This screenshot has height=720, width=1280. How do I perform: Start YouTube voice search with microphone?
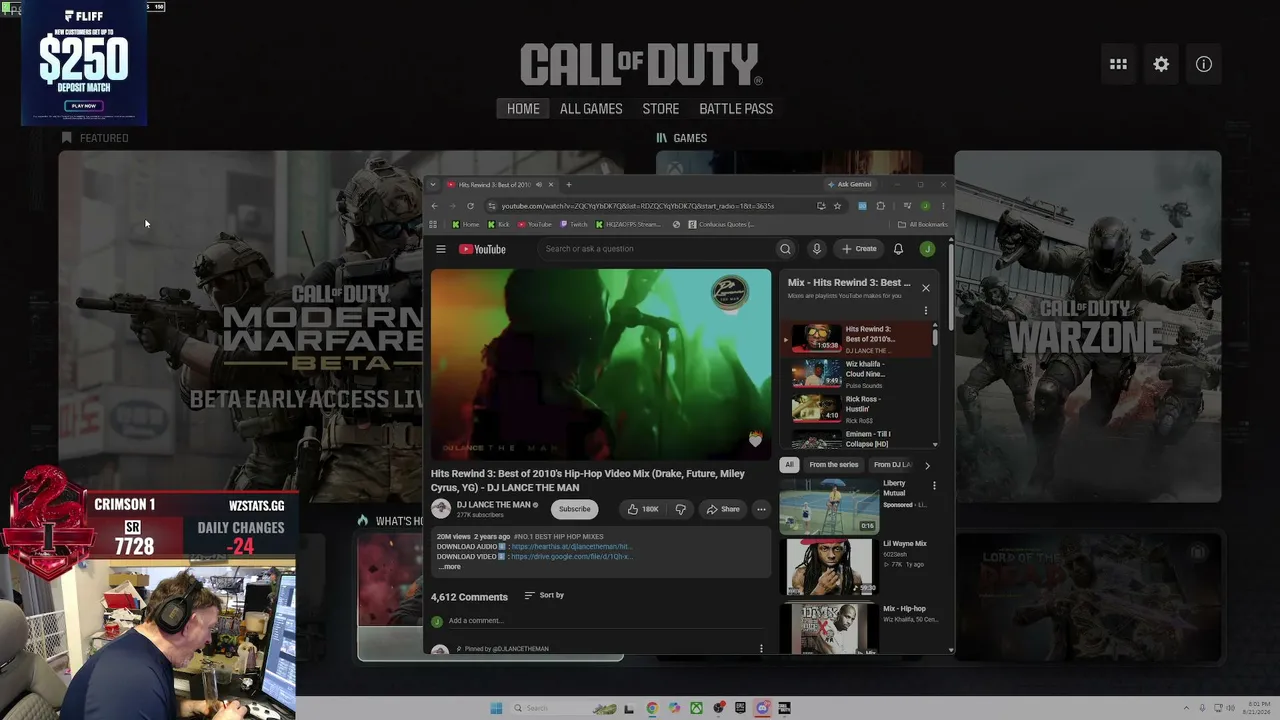click(x=816, y=249)
